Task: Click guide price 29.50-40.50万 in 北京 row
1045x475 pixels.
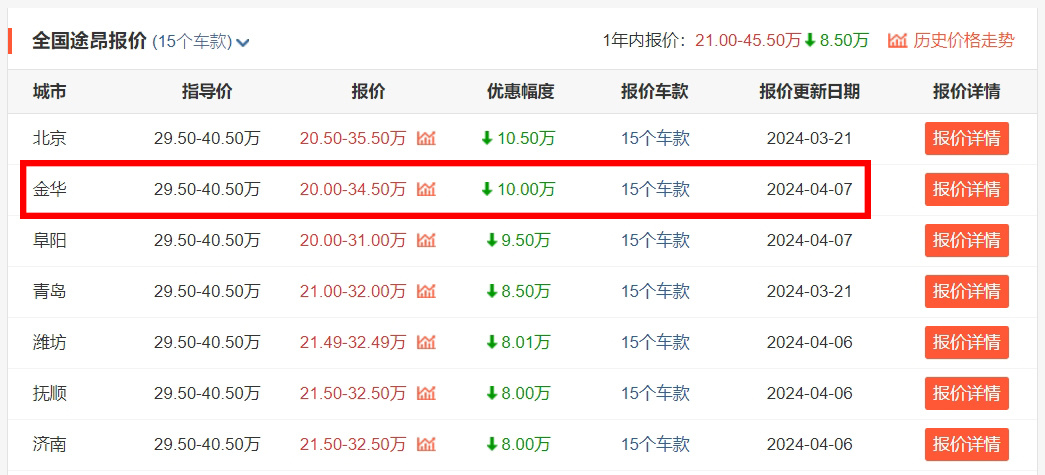Action: coord(207,139)
